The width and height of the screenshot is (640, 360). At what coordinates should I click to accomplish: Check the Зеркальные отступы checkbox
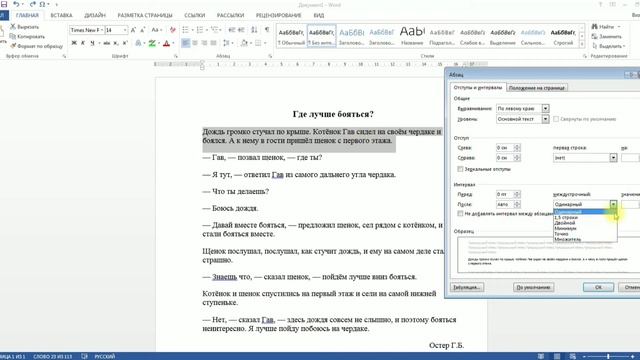coord(460,169)
